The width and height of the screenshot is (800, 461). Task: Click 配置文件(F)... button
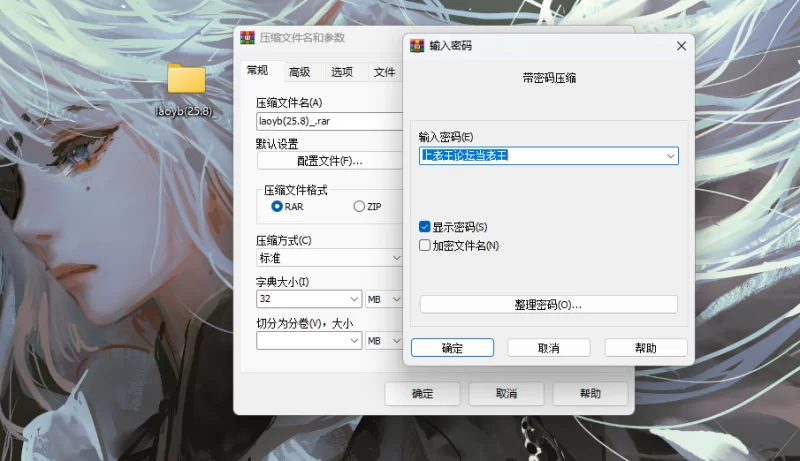pos(330,161)
